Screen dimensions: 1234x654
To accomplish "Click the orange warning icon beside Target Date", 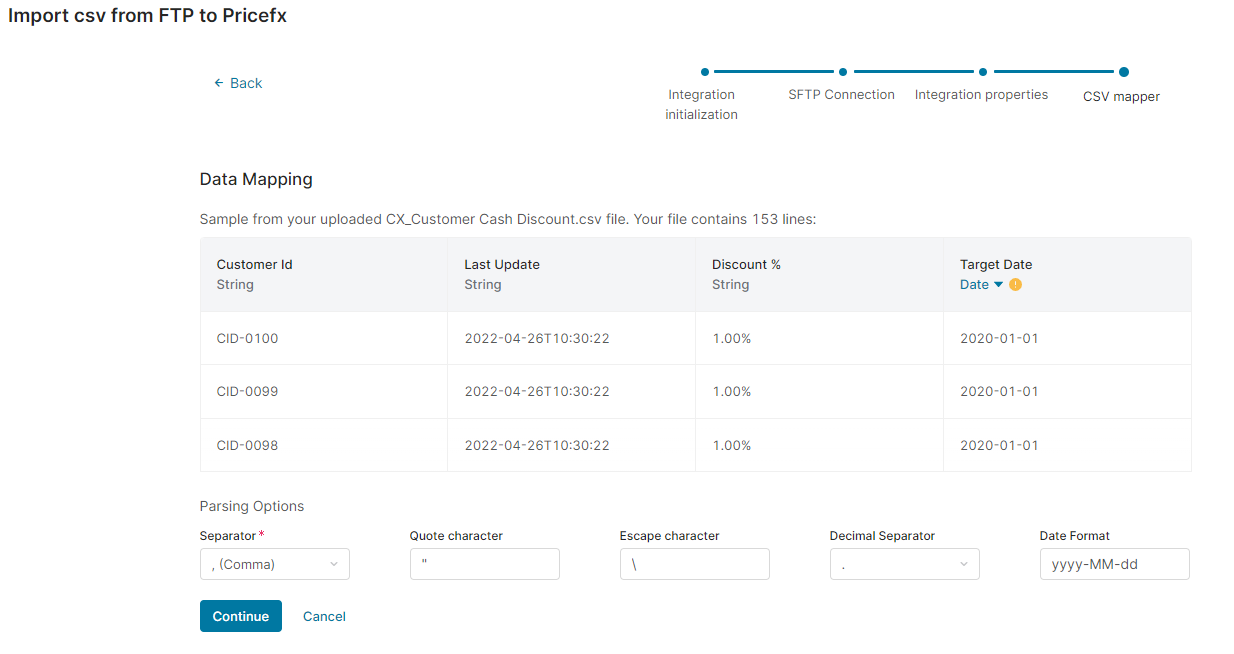I will point(1015,285).
